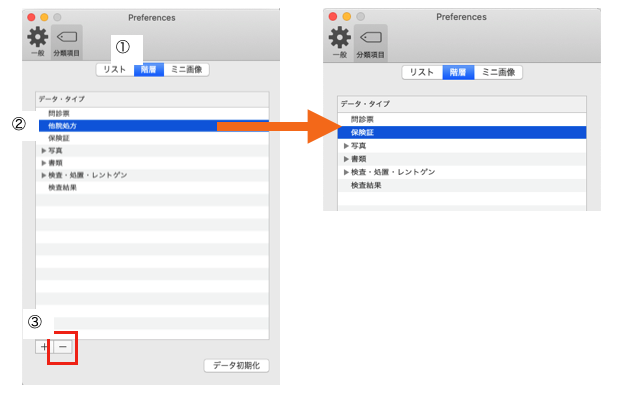Image resolution: width=618 pixels, height=402 pixels.
Task: Expand 写真 in the right window list
Action: [x=346, y=146]
